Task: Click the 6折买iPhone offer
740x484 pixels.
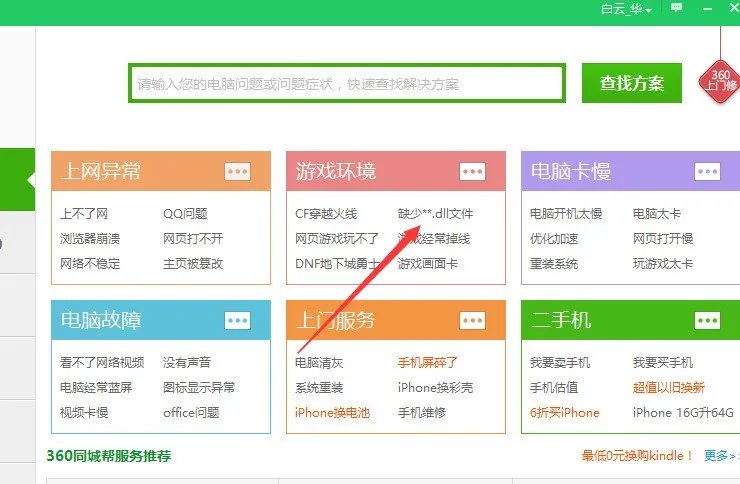Action: pos(564,413)
